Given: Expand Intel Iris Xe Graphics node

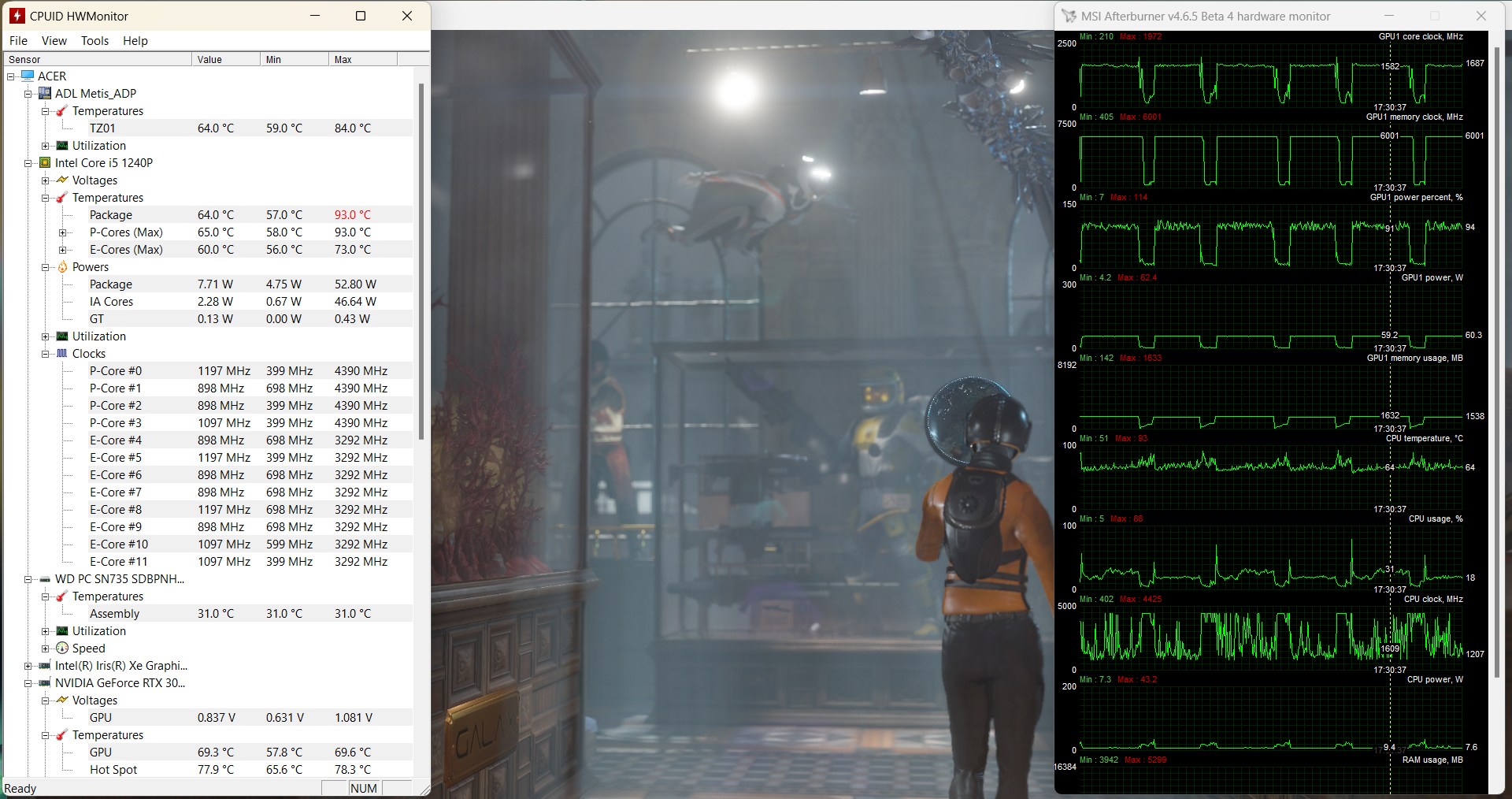Looking at the screenshot, I should [28, 666].
